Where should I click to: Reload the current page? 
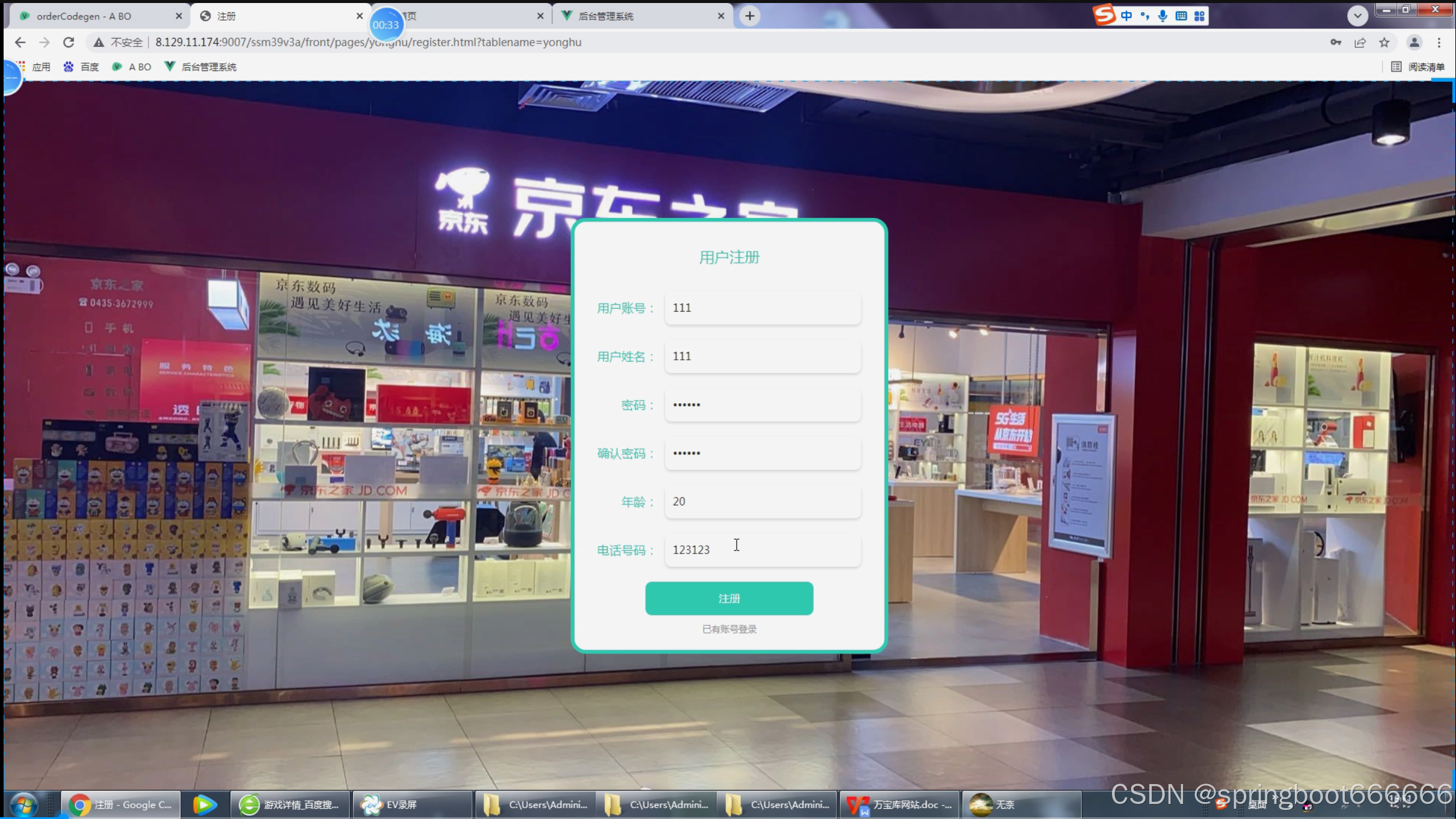click(x=69, y=42)
